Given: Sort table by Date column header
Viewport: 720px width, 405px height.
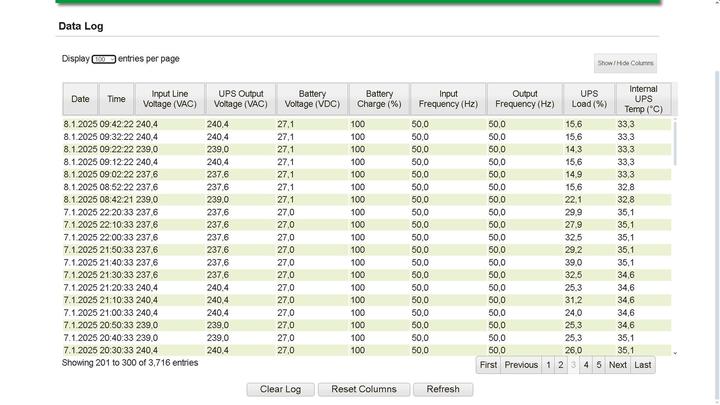Looking at the screenshot, I should (80, 99).
